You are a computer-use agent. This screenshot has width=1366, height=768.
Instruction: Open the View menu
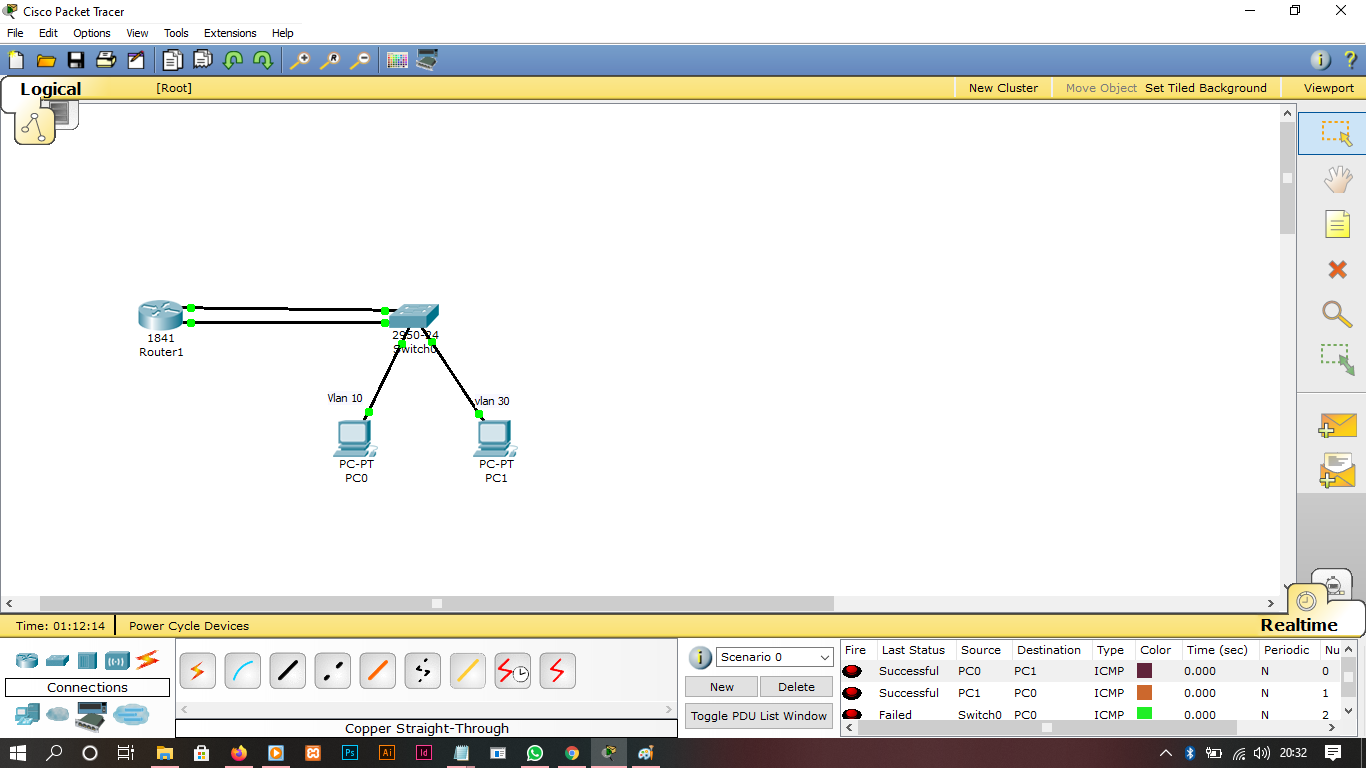coord(137,33)
